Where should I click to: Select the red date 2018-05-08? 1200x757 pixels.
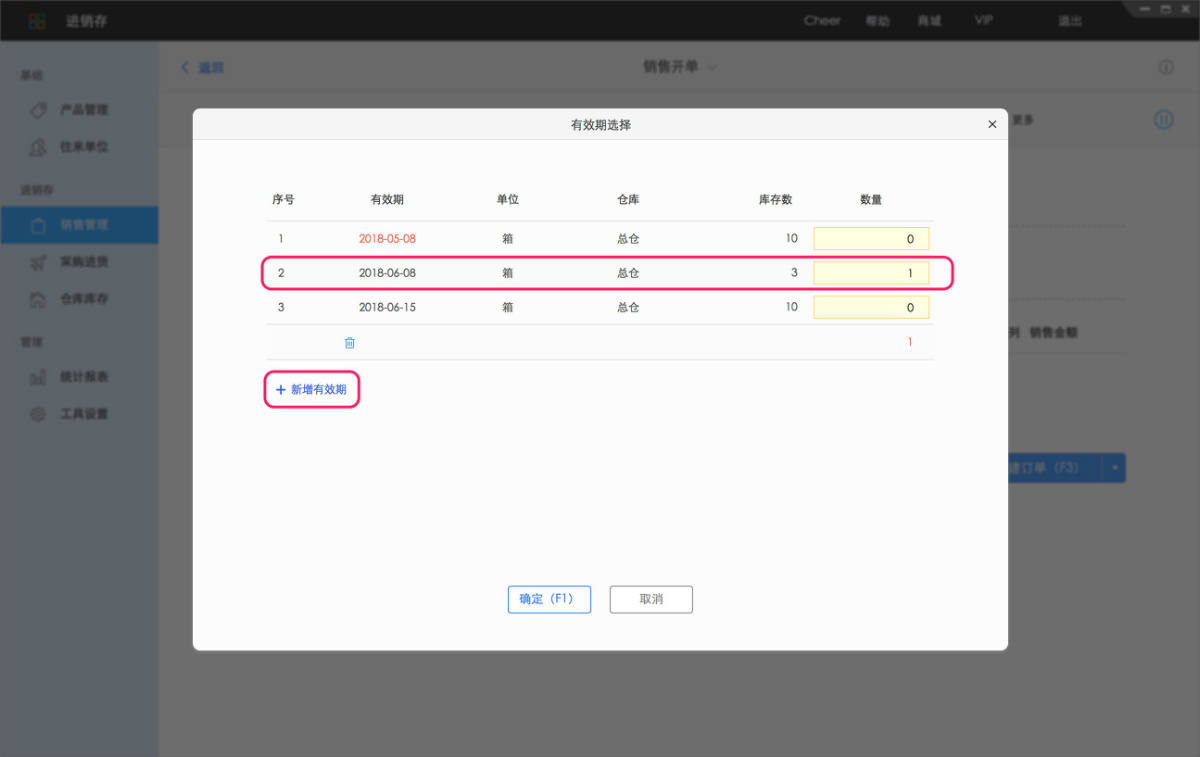tap(387, 239)
